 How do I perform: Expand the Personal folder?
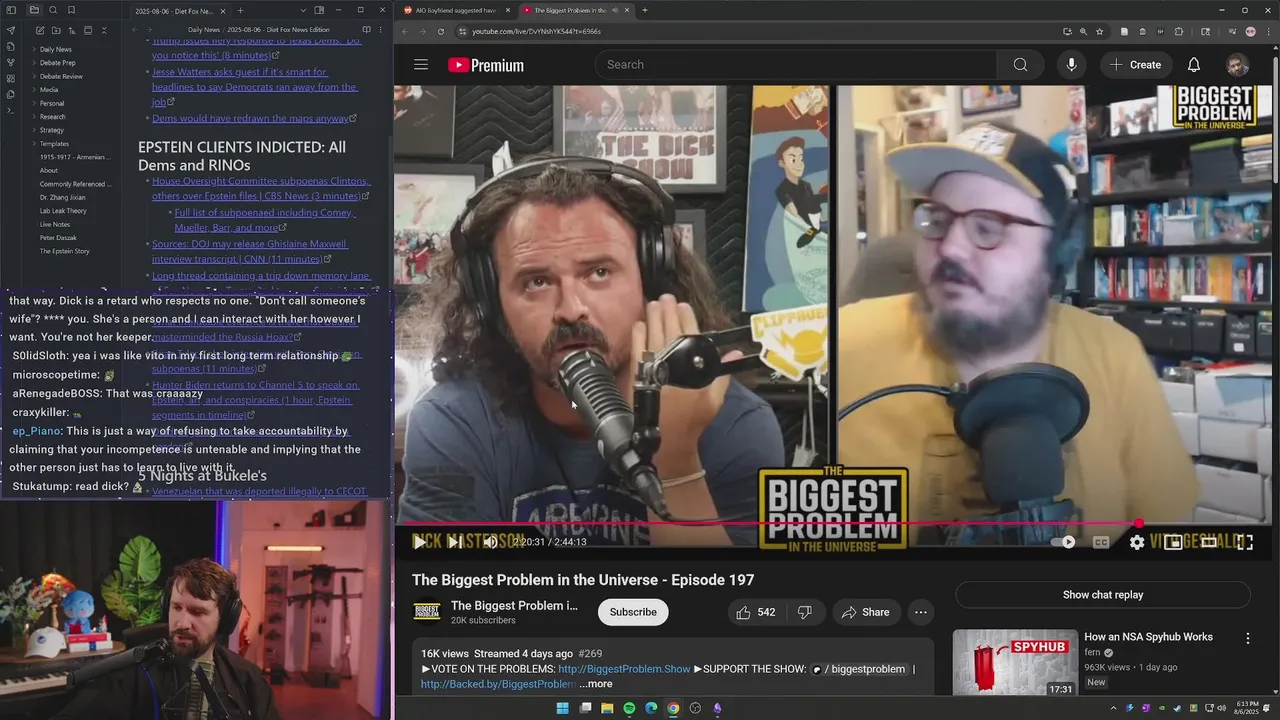pyautogui.click(x=52, y=103)
